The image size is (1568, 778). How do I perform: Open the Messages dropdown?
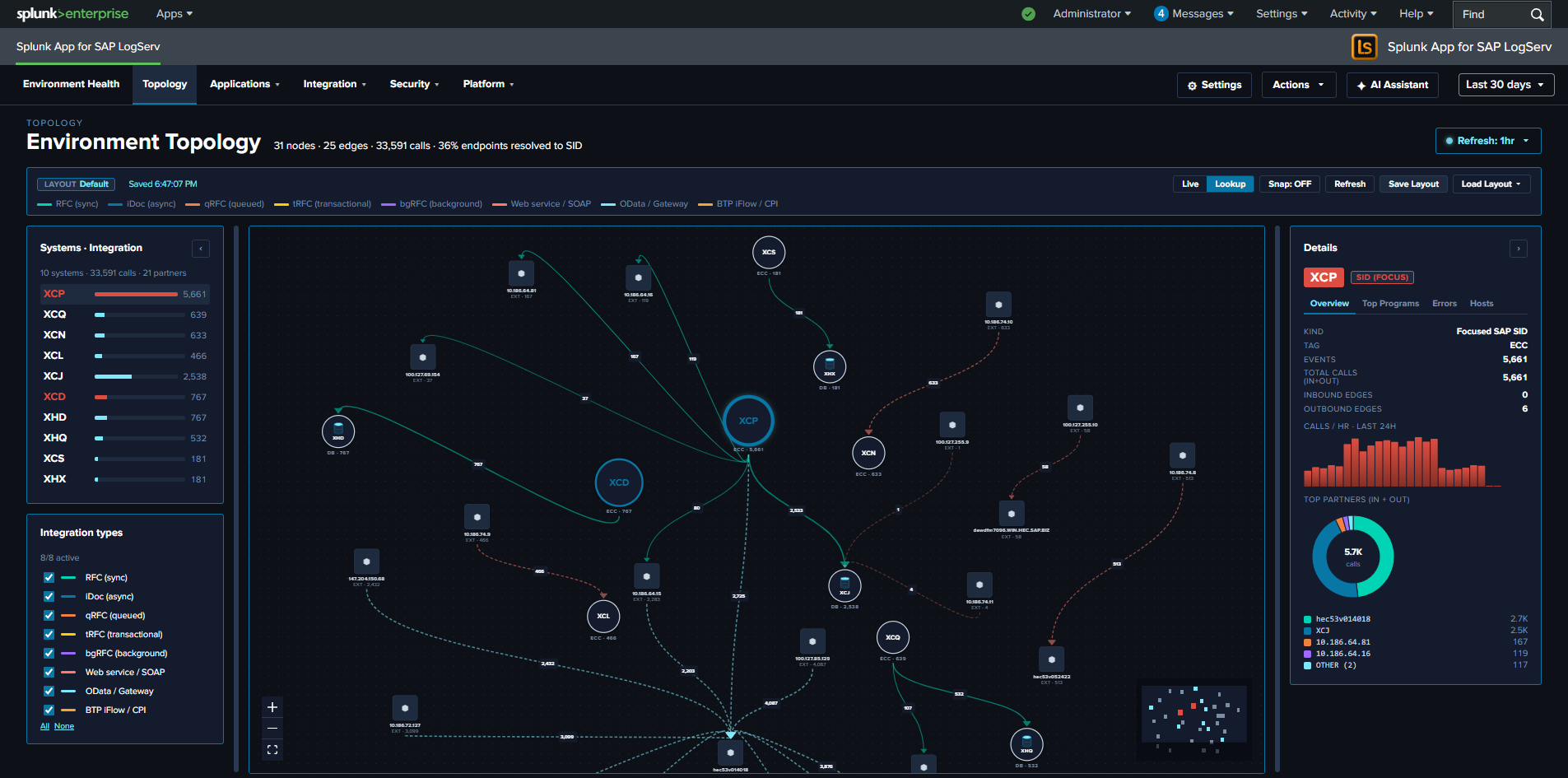pyautogui.click(x=1194, y=14)
